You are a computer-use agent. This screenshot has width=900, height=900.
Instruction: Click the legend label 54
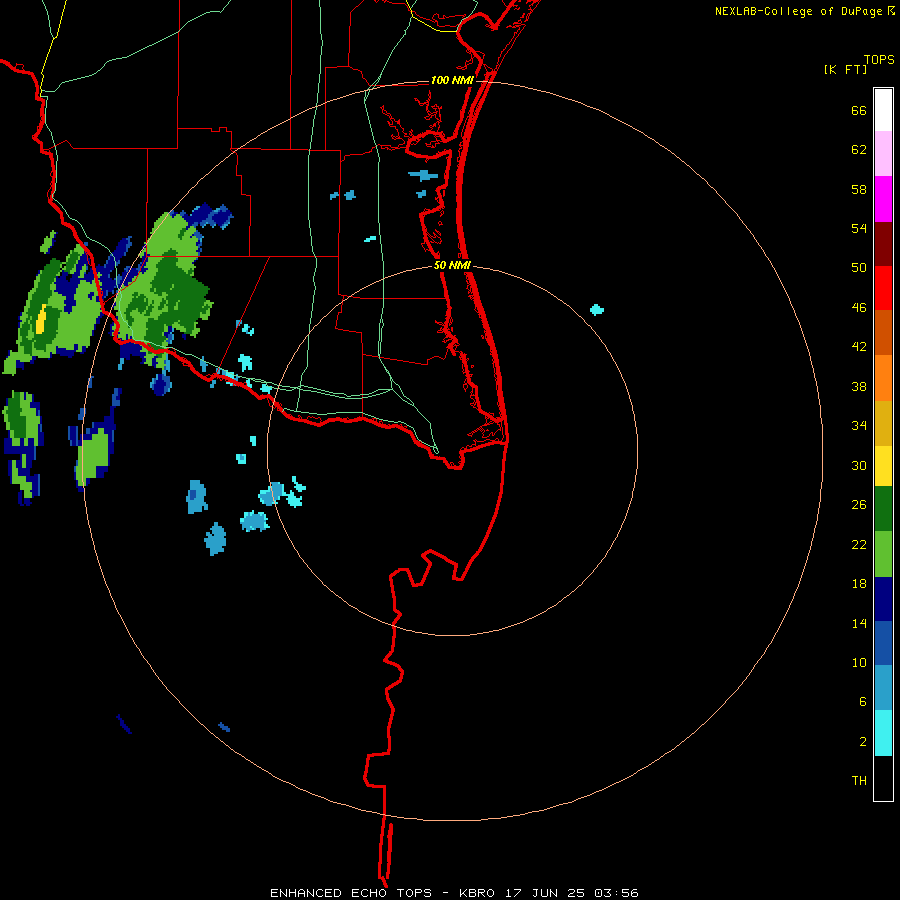(859, 228)
